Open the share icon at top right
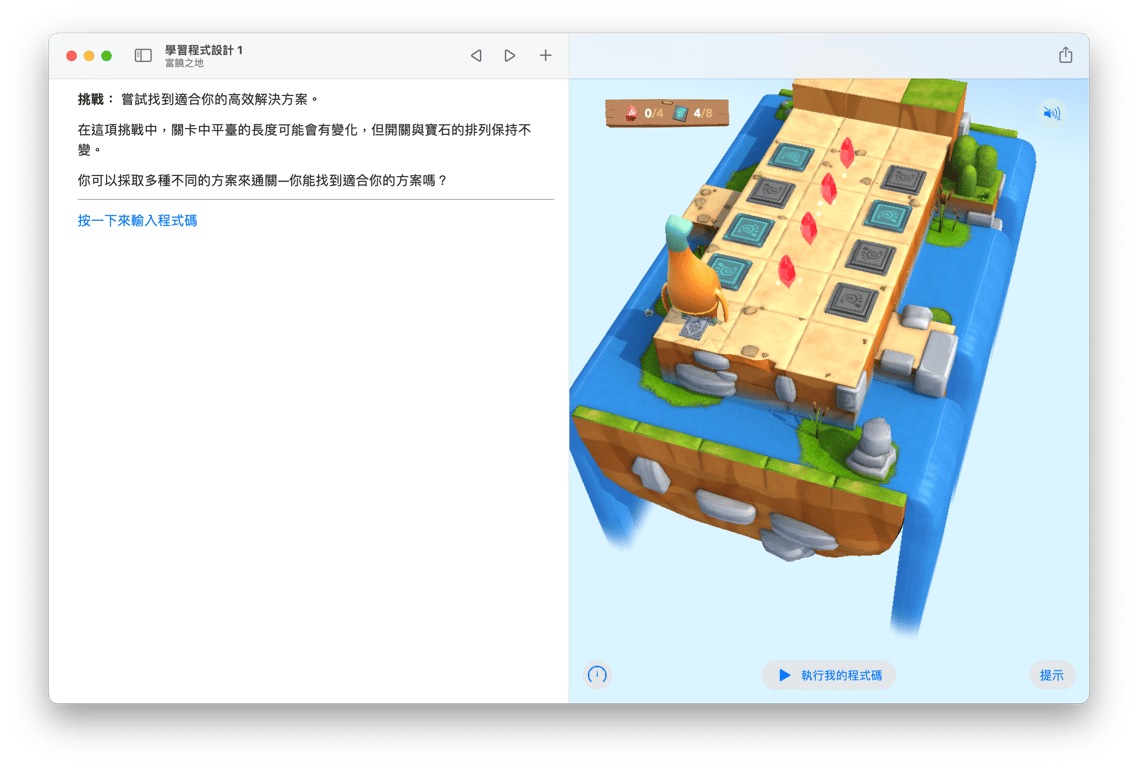The height and width of the screenshot is (768, 1138). coord(1065,54)
